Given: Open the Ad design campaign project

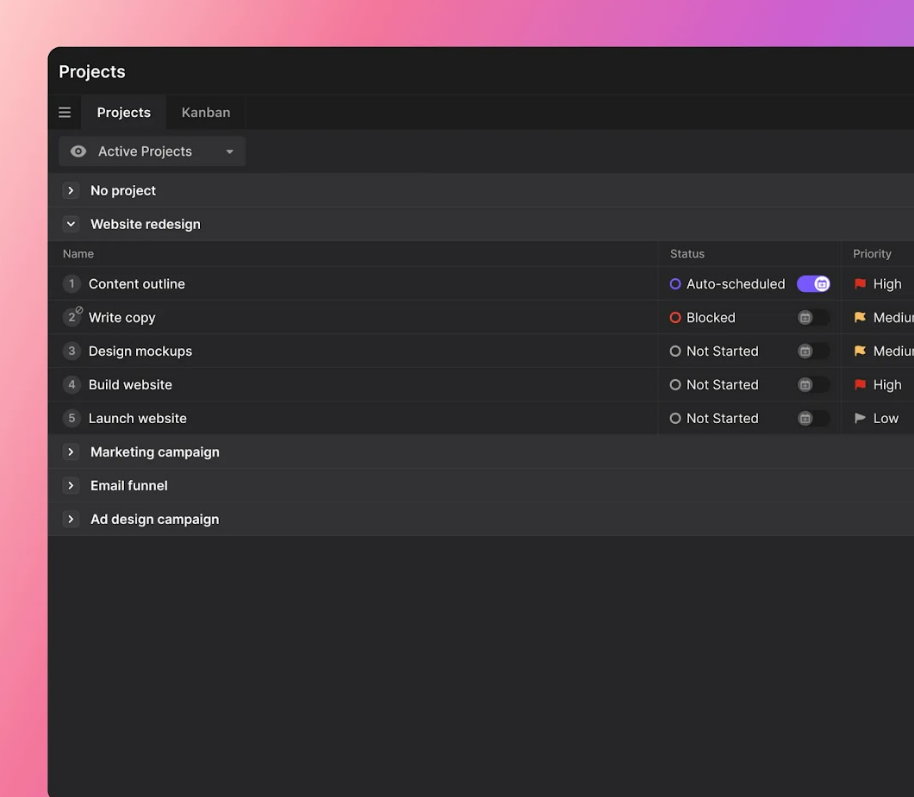Looking at the screenshot, I should tap(154, 519).
